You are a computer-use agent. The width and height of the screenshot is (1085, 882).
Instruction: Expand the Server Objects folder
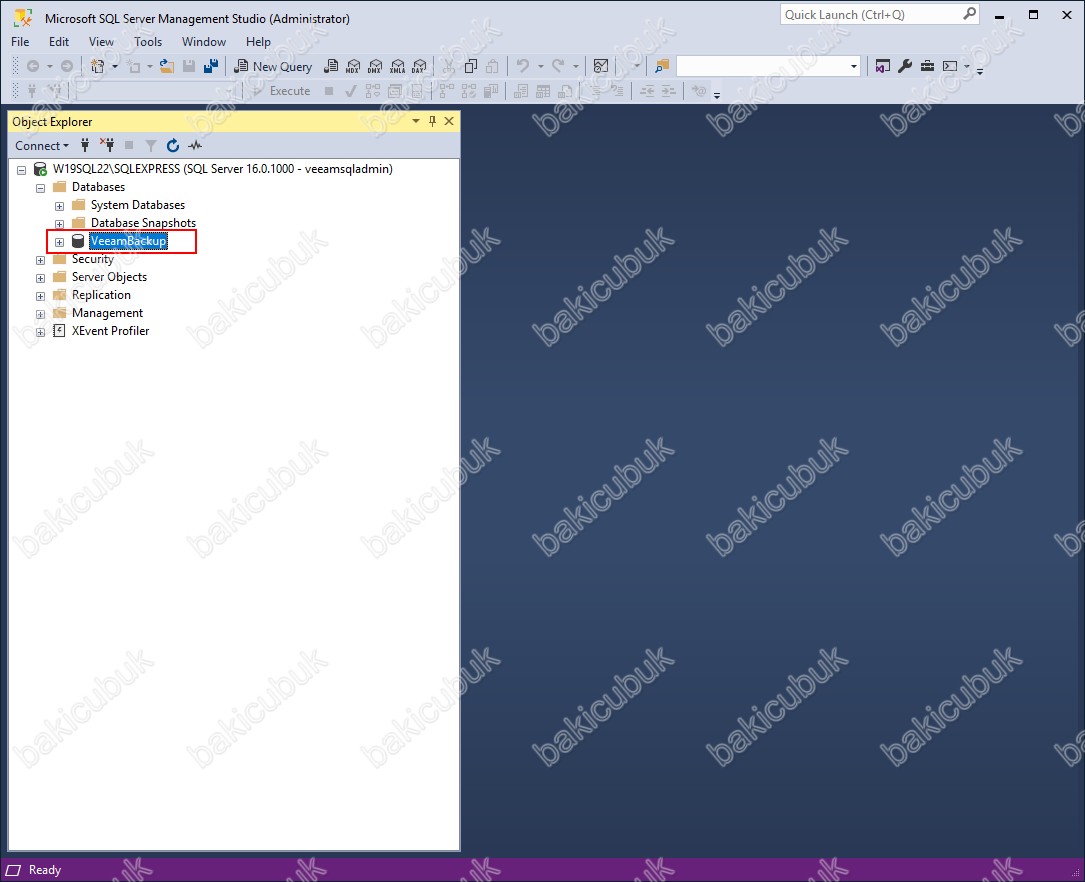(x=40, y=278)
